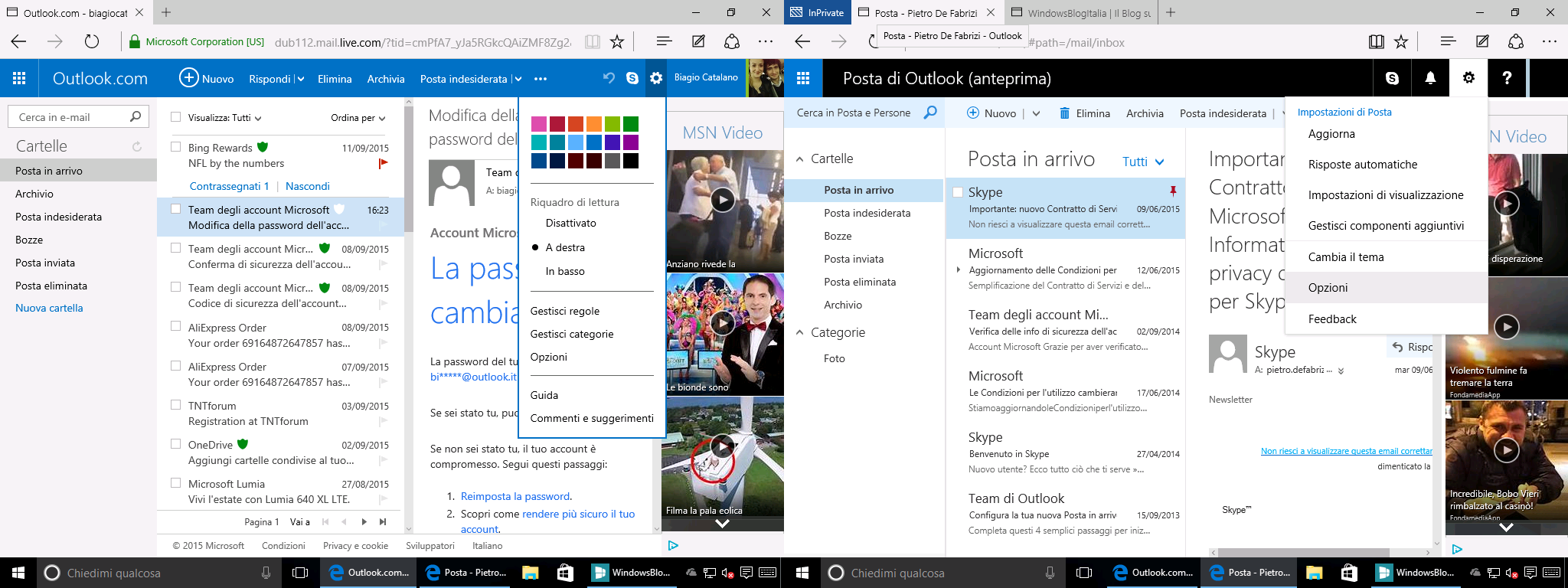
Task: Check the Bing Rewards message checkbox
Action: [x=176, y=147]
